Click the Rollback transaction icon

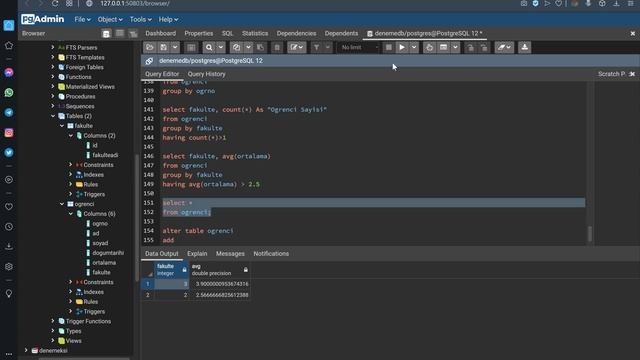484,48
